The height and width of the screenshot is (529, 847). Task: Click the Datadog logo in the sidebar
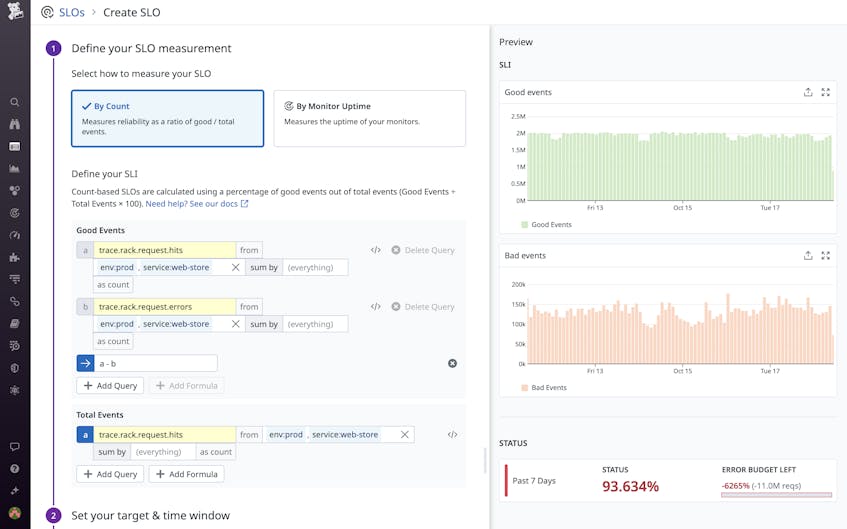click(15, 11)
